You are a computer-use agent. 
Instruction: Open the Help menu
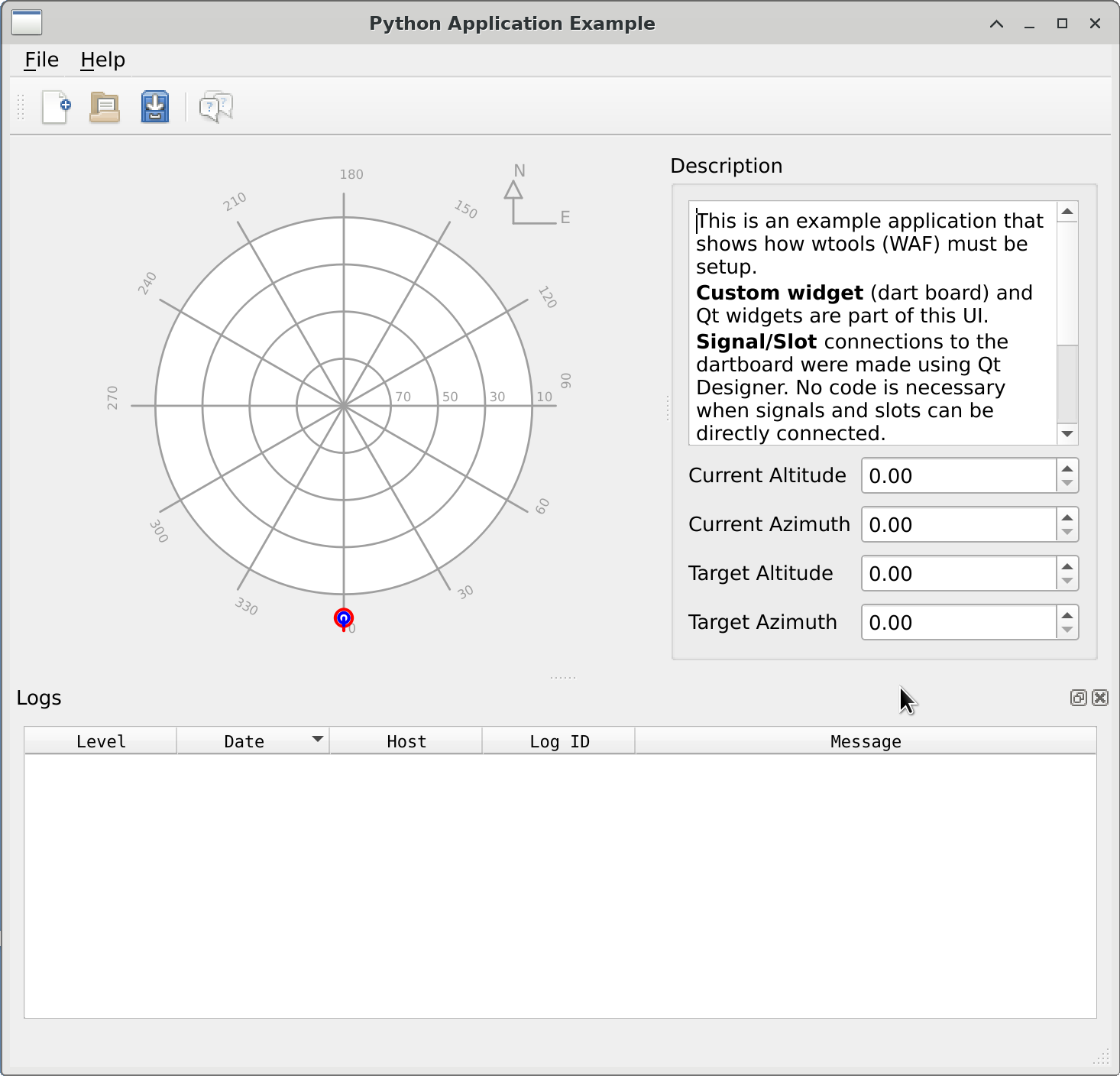tap(102, 60)
